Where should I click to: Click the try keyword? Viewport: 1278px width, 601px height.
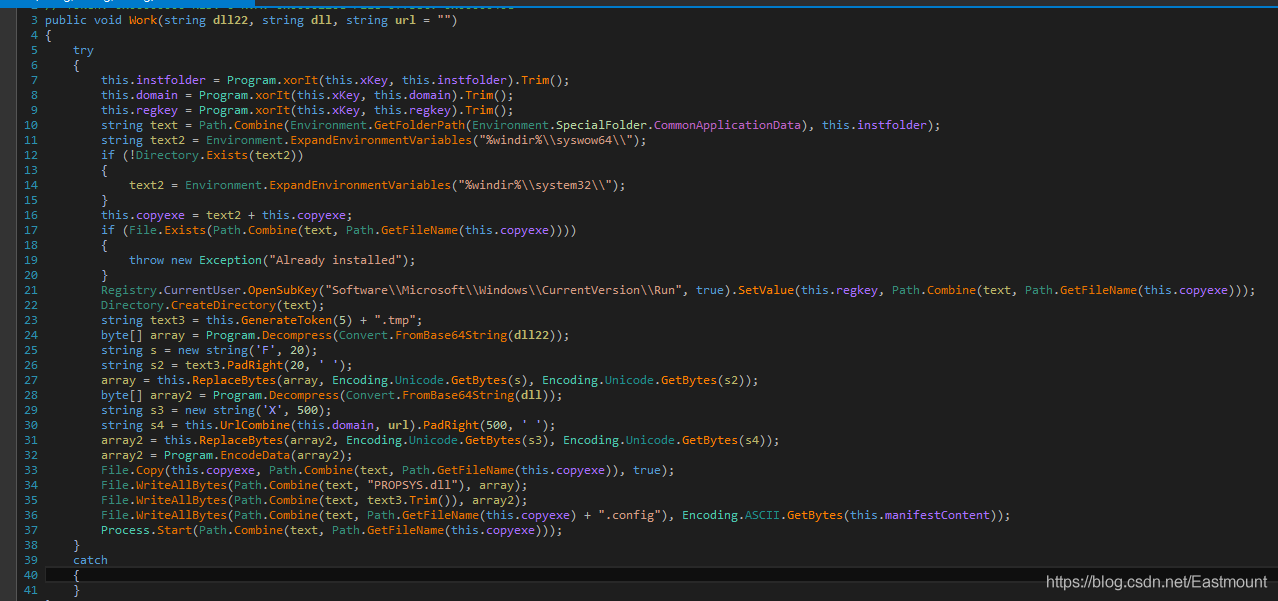pos(83,50)
